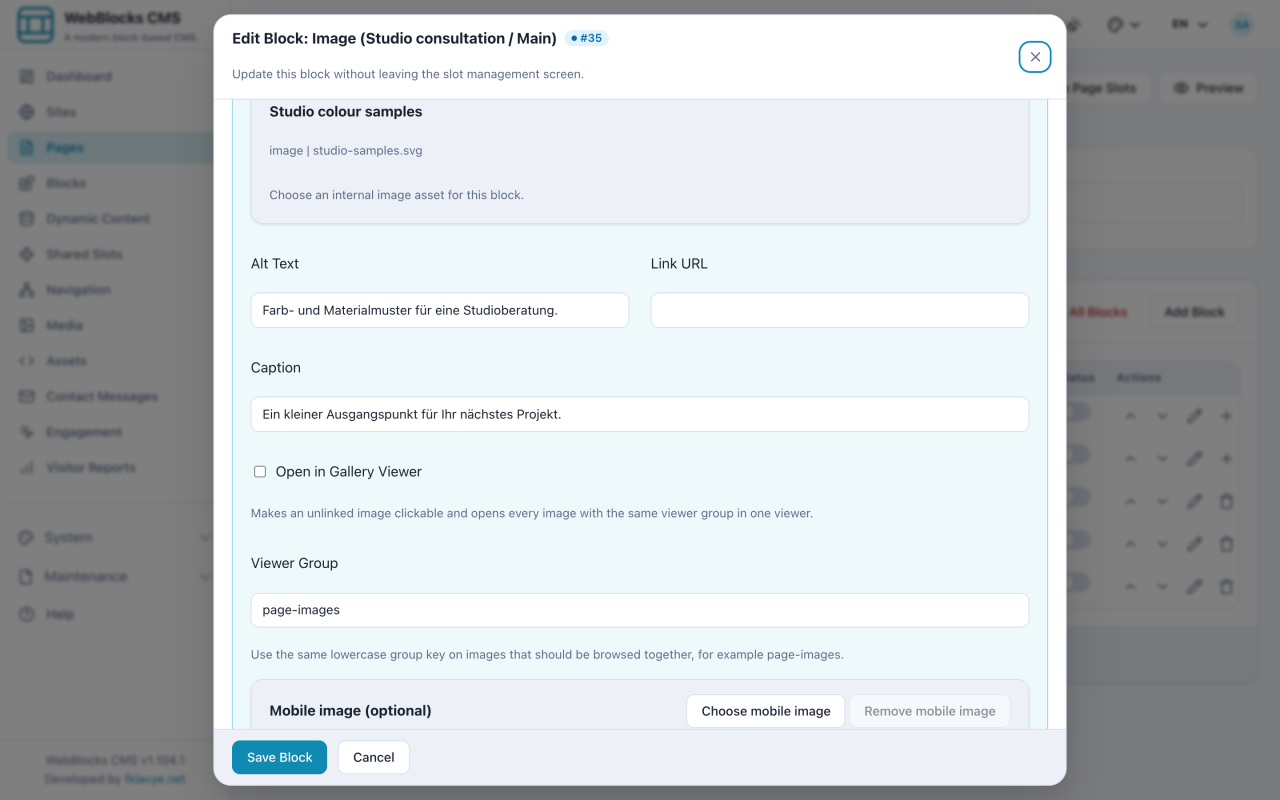
Task: Click the Sites icon in sidebar
Action: click(x=27, y=112)
